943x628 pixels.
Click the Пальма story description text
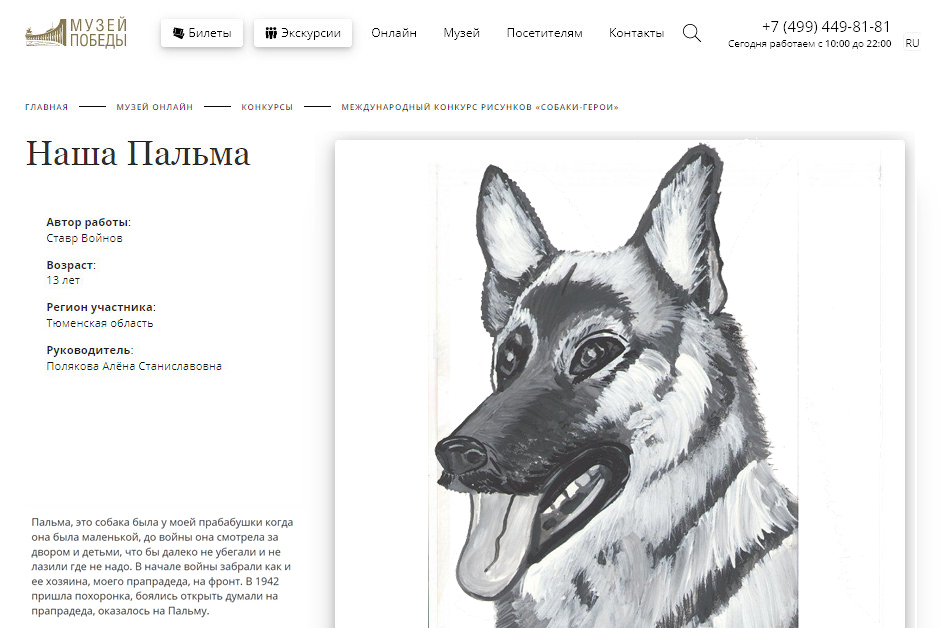162,567
